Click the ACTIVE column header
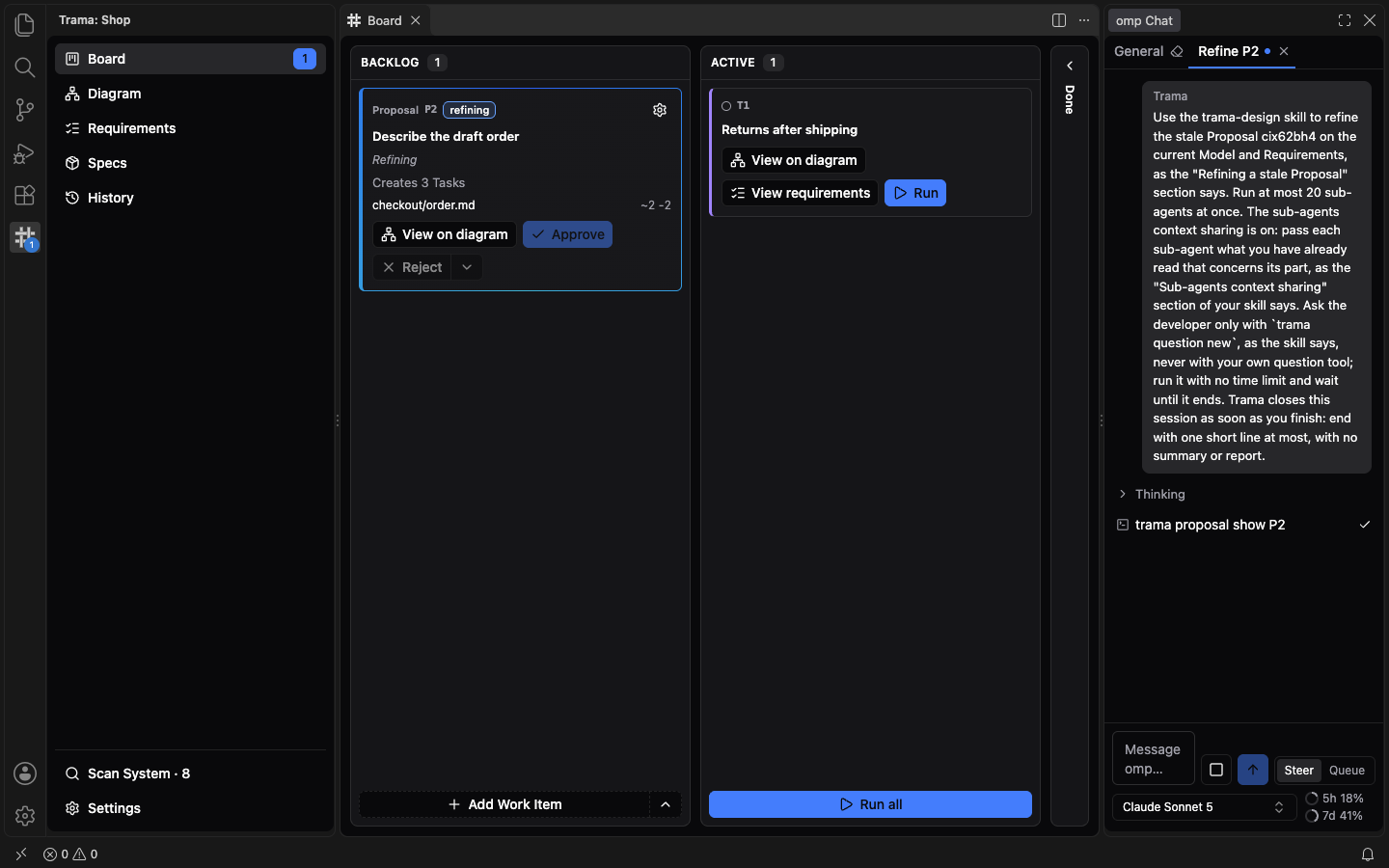This screenshot has width=1389, height=868. coord(733,63)
